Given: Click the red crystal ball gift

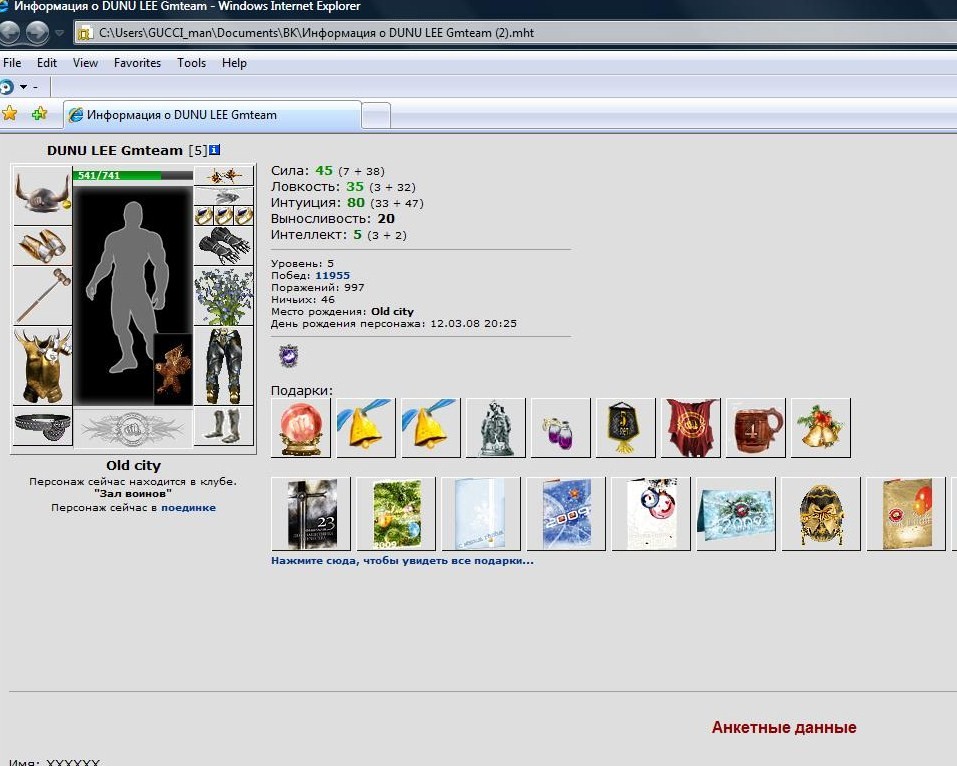Looking at the screenshot, I should [x=300, y=428].
